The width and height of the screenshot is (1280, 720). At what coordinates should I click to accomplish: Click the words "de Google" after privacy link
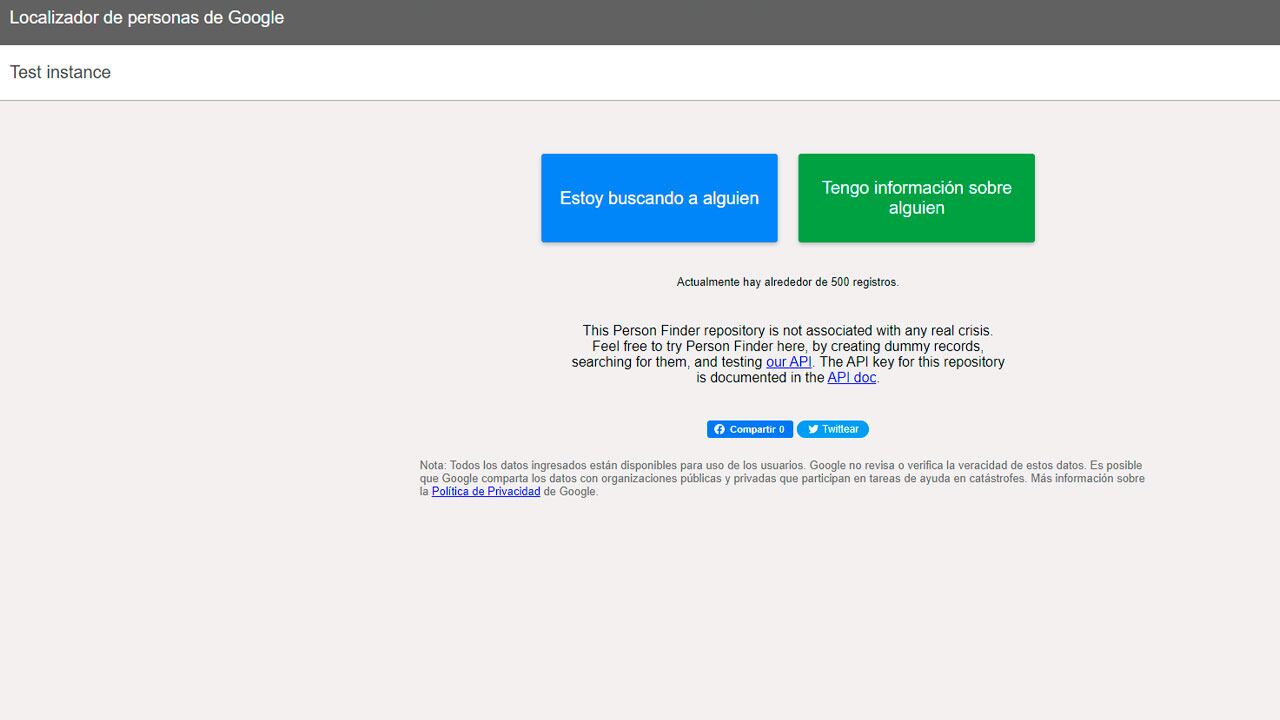570,492
